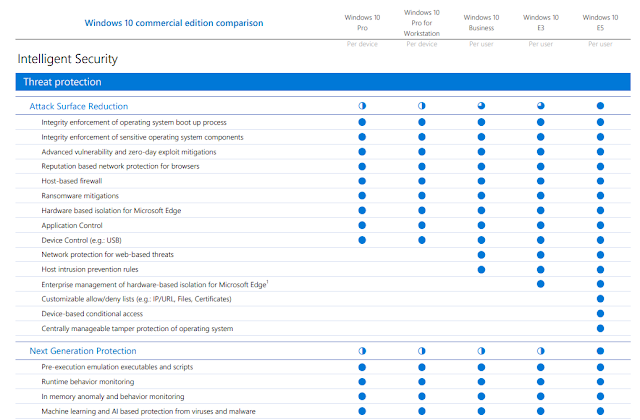Click three-quarter circle for Attack Surface Reduction under E3
This screenshot has height=420, width=640.
coord(540,106)
